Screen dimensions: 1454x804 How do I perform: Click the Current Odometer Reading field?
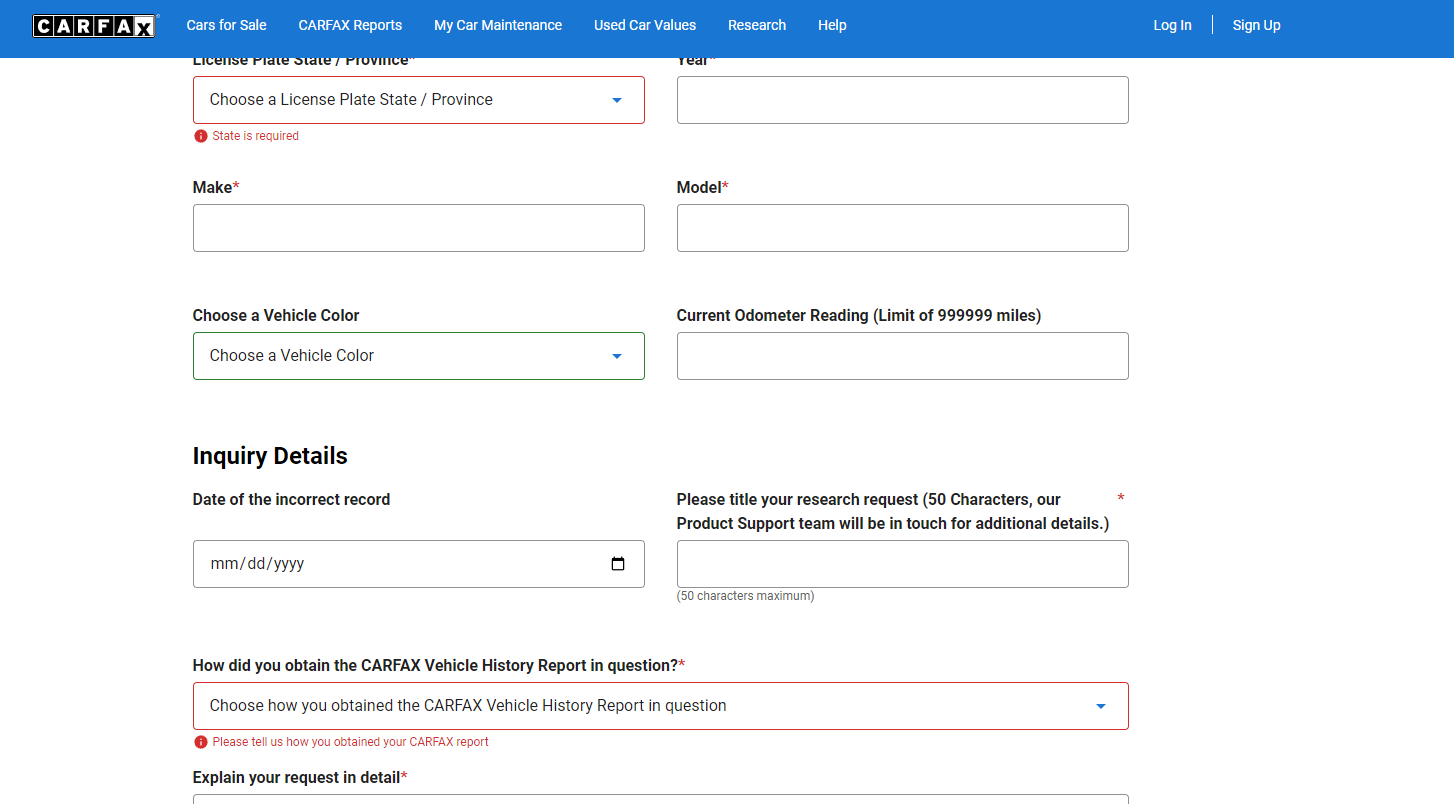tap(902, 356)
